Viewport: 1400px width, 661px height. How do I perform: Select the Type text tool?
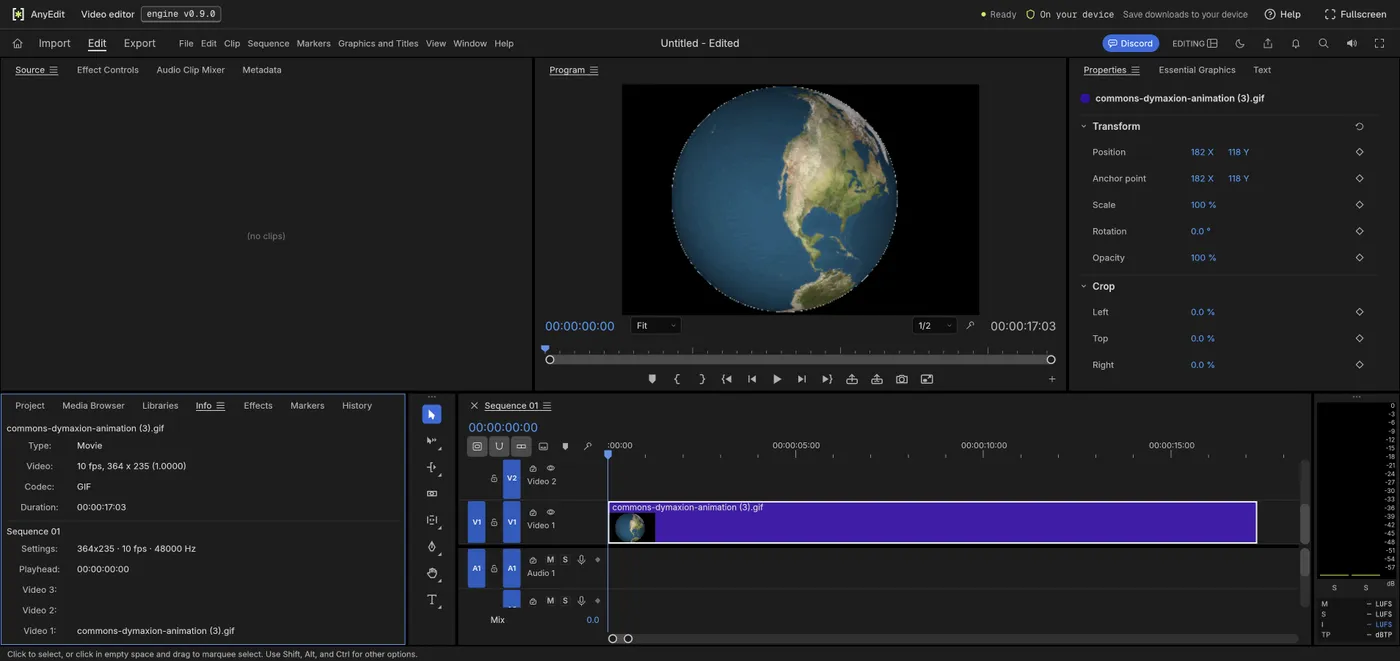pos(432,600)
